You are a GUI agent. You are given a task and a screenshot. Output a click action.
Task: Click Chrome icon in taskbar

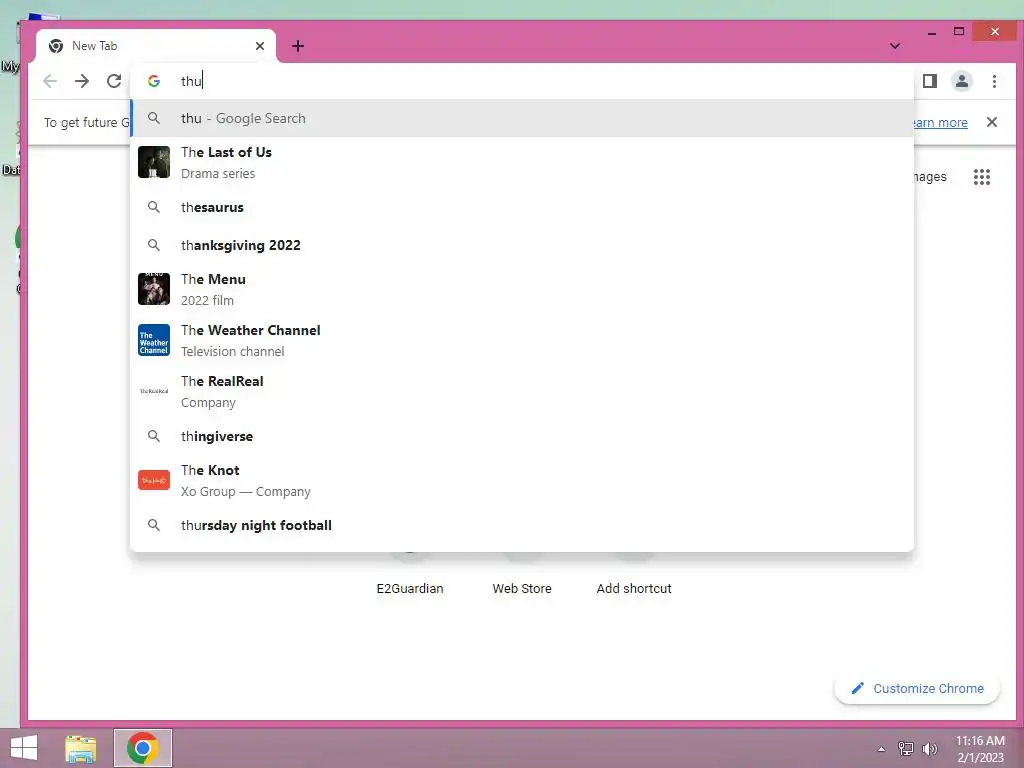[143, 748]
